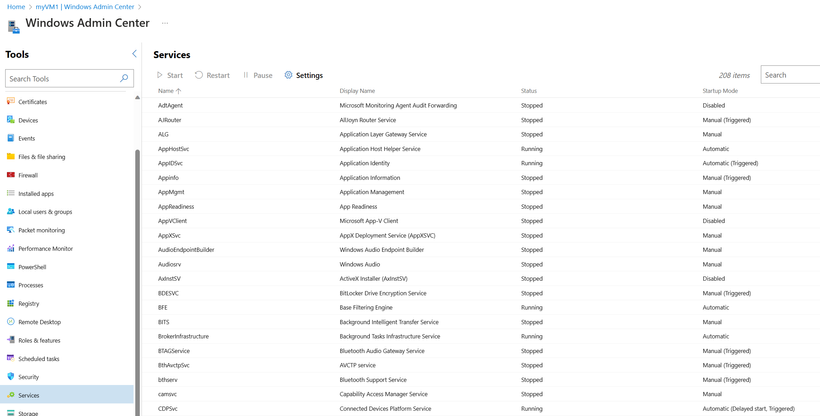Image resolution: width=820 pixels, height=416 pixels.
Task: Open the Storage tool icon
Action: coord(10,413)
